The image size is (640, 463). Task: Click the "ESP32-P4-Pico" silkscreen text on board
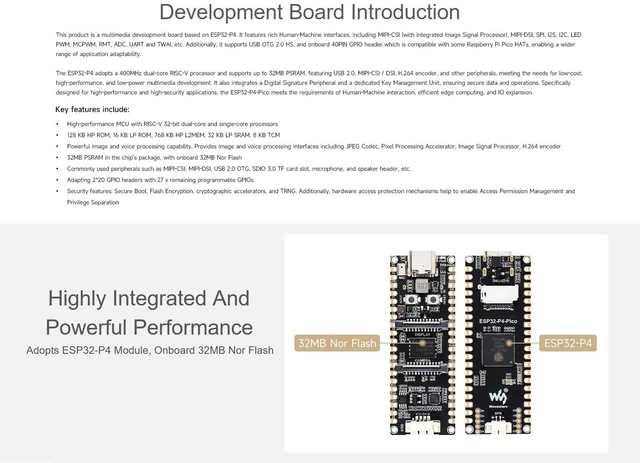(498, 321)
